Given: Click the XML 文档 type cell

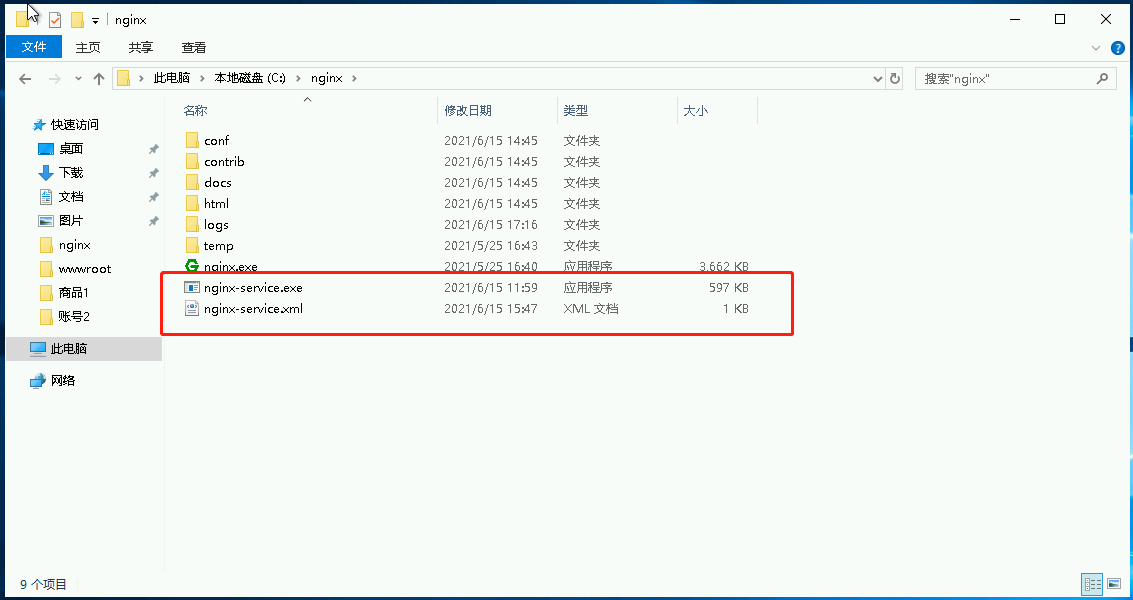Looking at the screenshot, I should pyautogui.click(x=591, y=309).
